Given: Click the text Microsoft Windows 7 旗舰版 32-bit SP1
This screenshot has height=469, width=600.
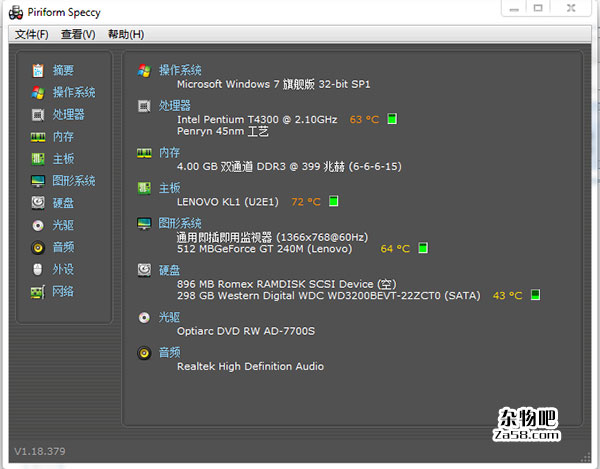Looking at the screenshot, I should click(274, 84).
